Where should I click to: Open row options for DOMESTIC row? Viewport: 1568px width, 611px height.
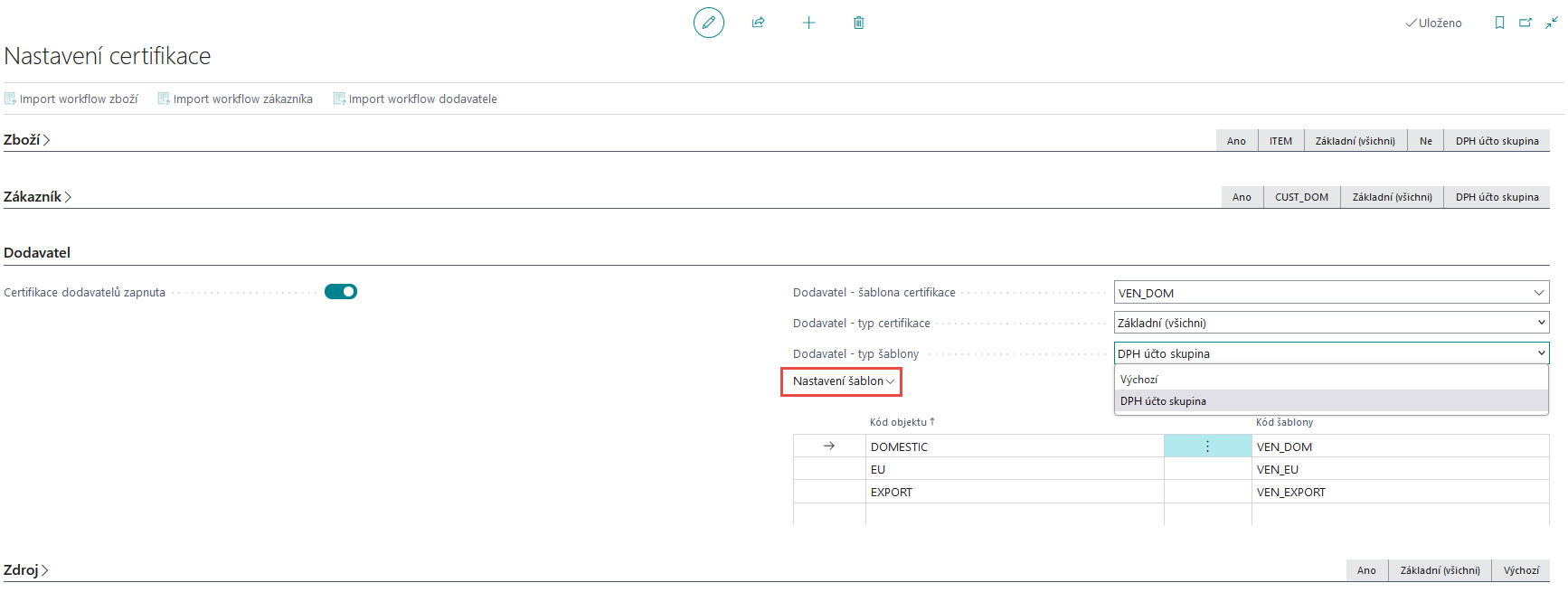coord(1207,446)
